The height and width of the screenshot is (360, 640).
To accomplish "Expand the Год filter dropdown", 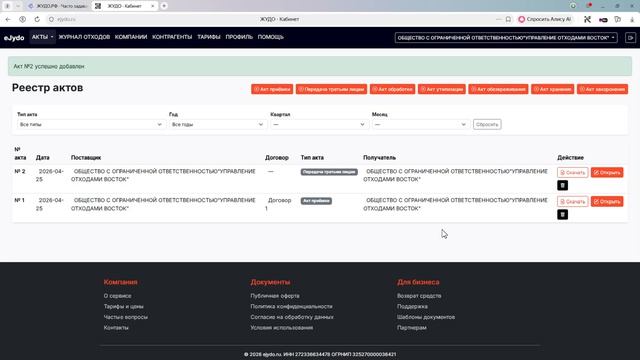I will (x=217, y=124).
